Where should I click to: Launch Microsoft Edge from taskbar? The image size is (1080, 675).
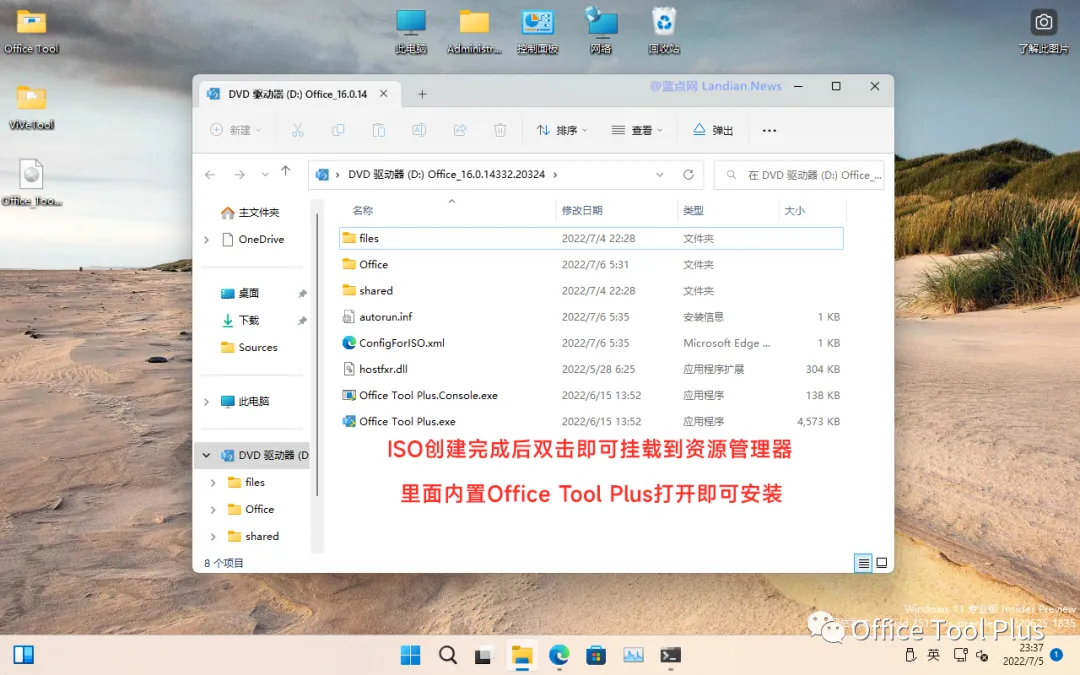click(x=559, y=655)
